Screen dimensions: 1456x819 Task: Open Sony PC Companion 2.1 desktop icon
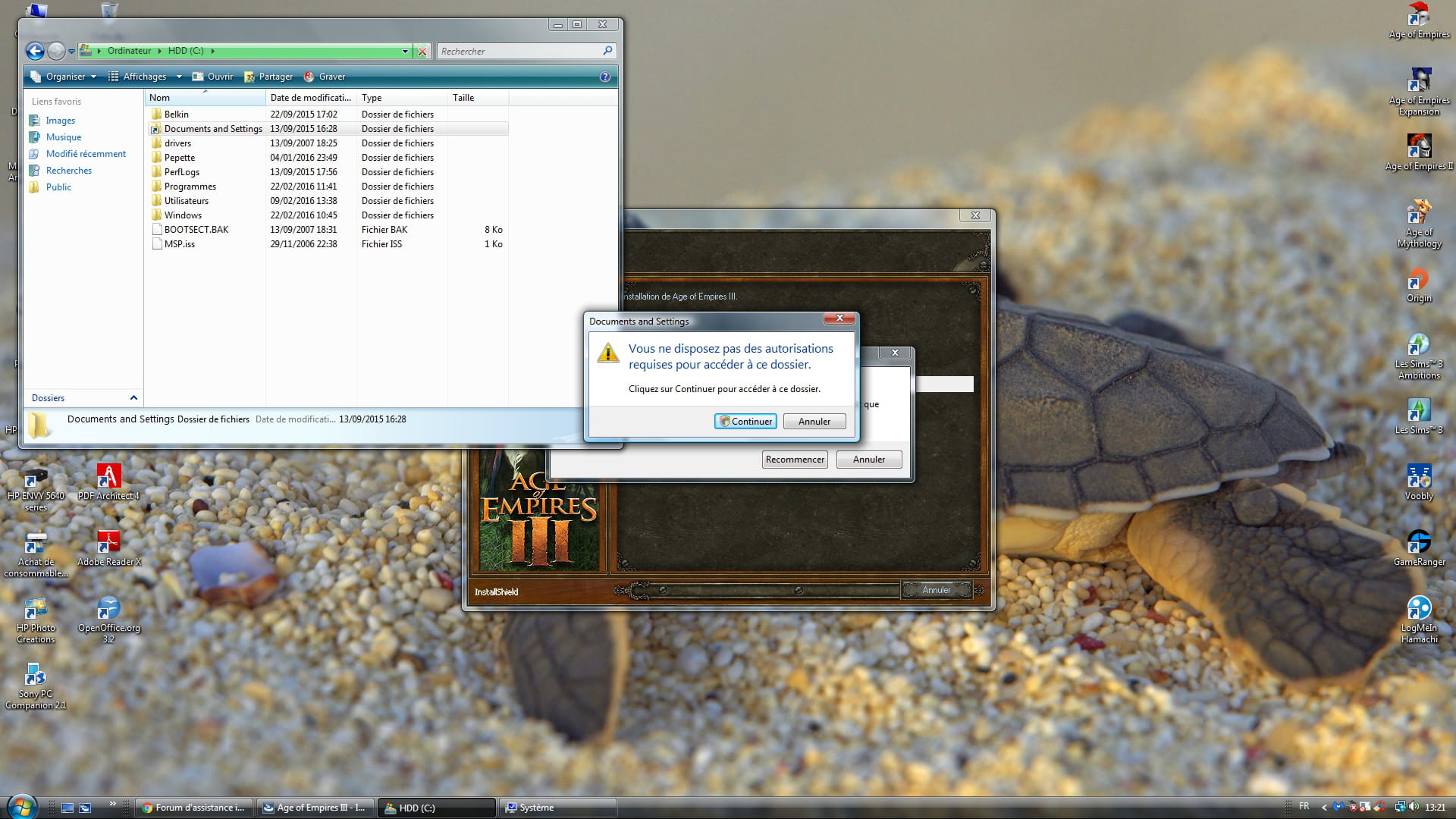(x=36, y=686)
